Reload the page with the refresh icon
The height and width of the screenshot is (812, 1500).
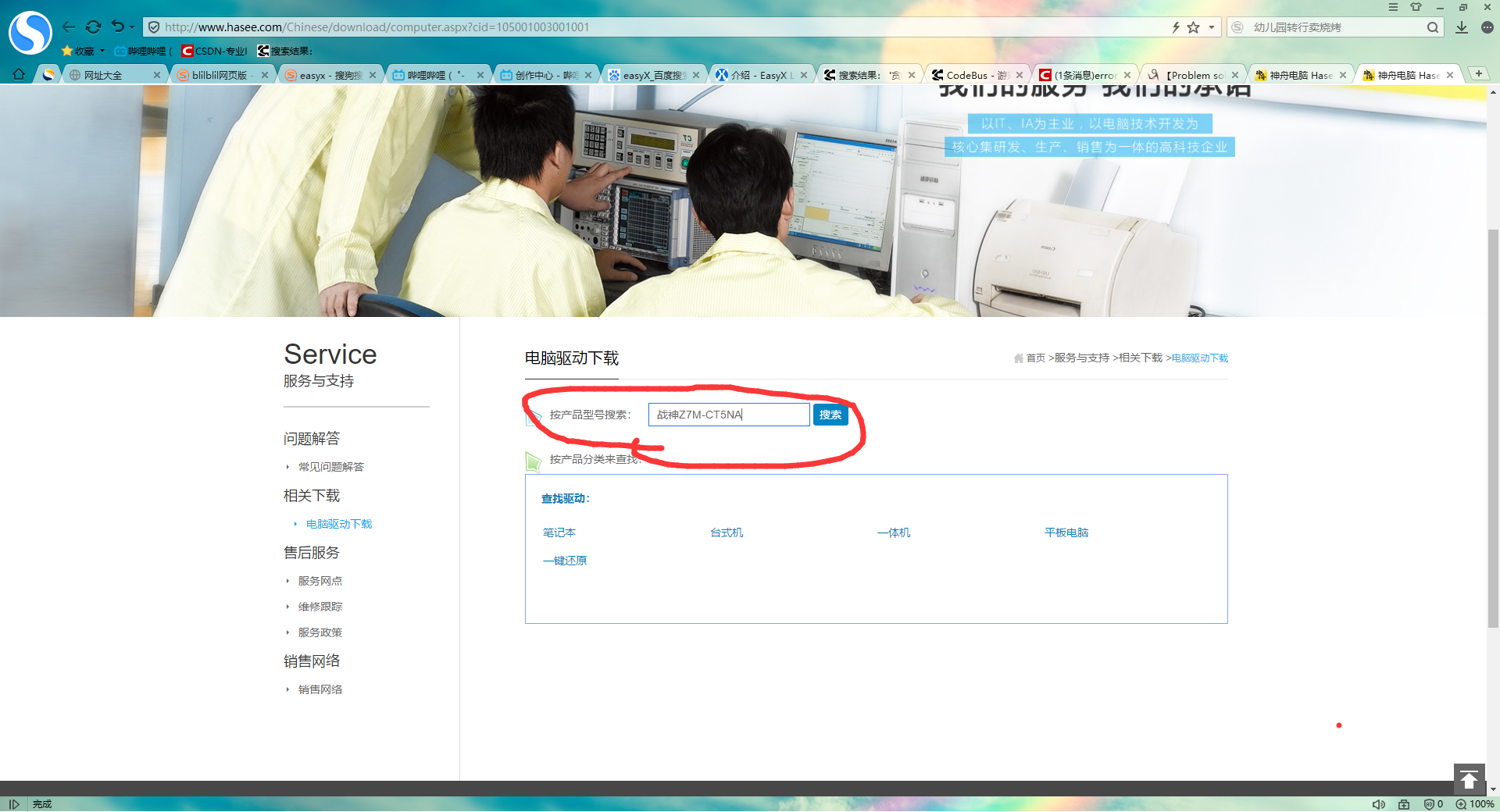pyautogui.click(x=93, y=27)
